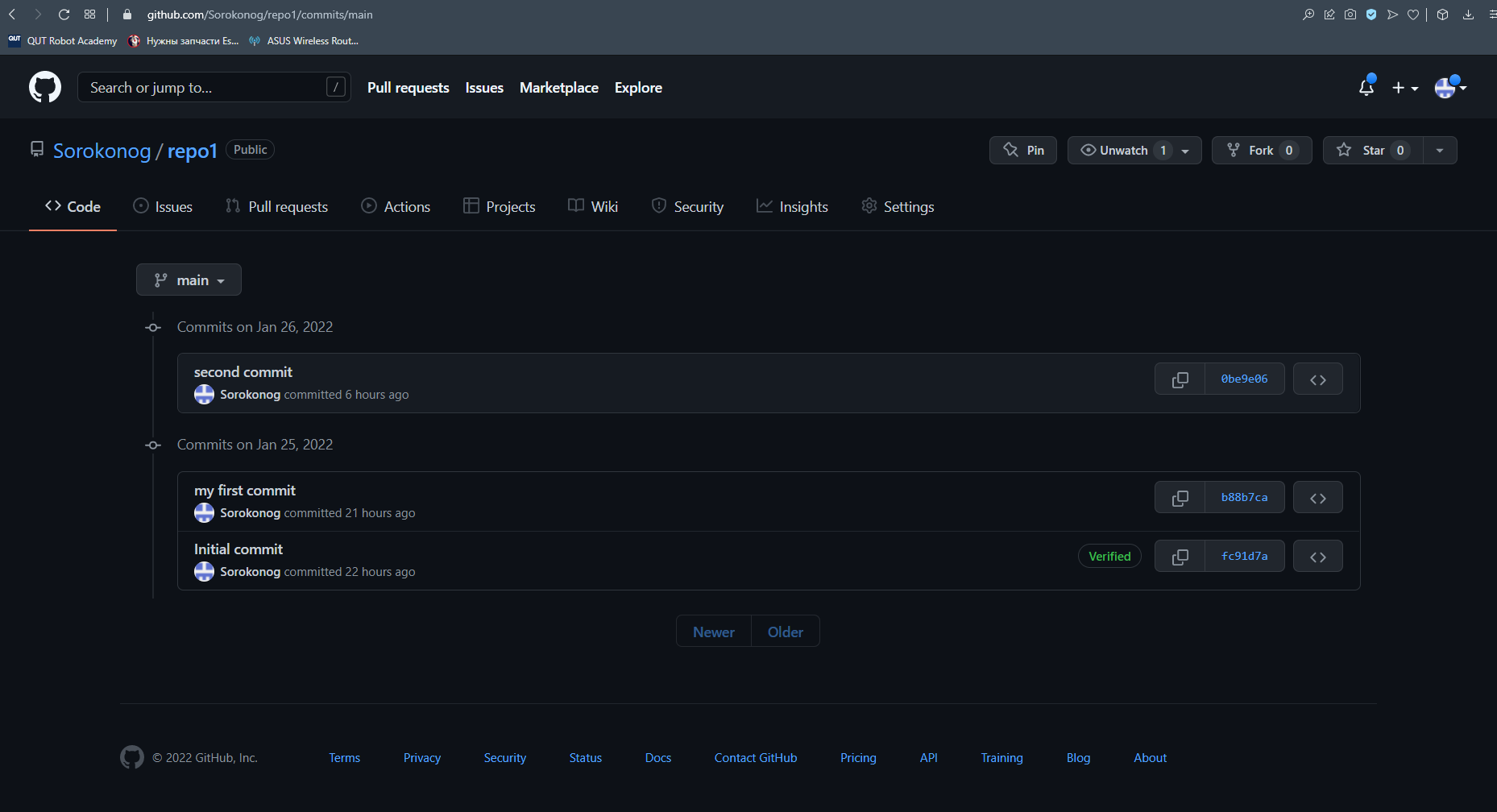The image size is (1497, 812).
Task: Open the plus create-new dropdown
Action: coord(1404,88)
